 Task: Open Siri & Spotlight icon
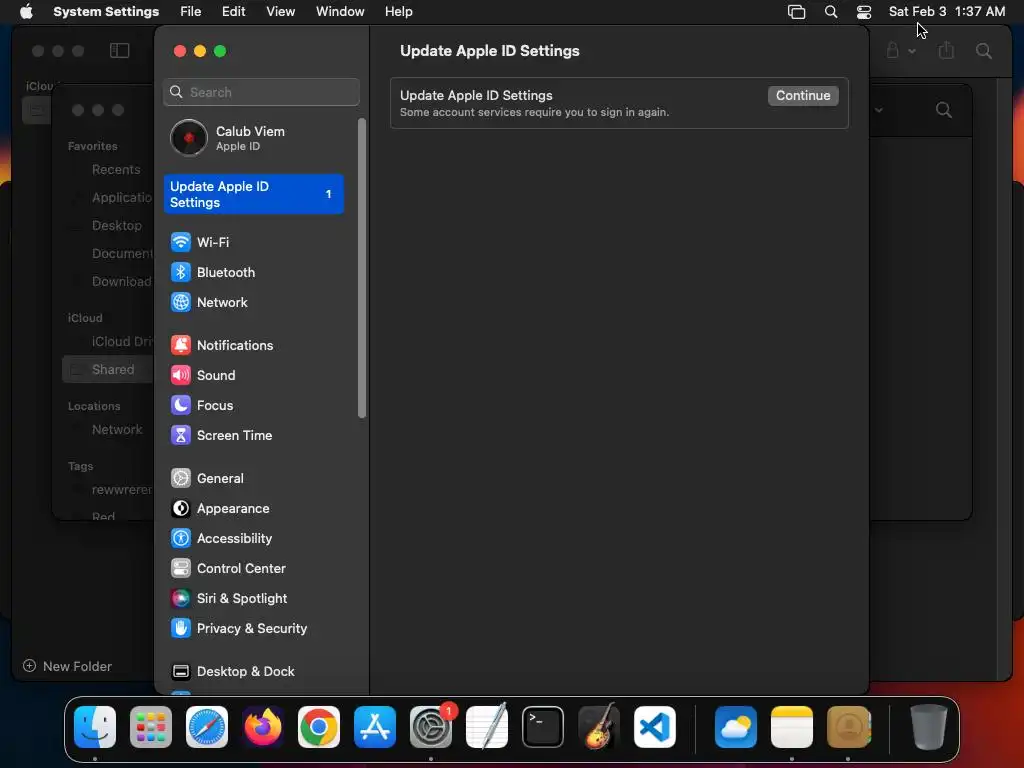point(180,599)
